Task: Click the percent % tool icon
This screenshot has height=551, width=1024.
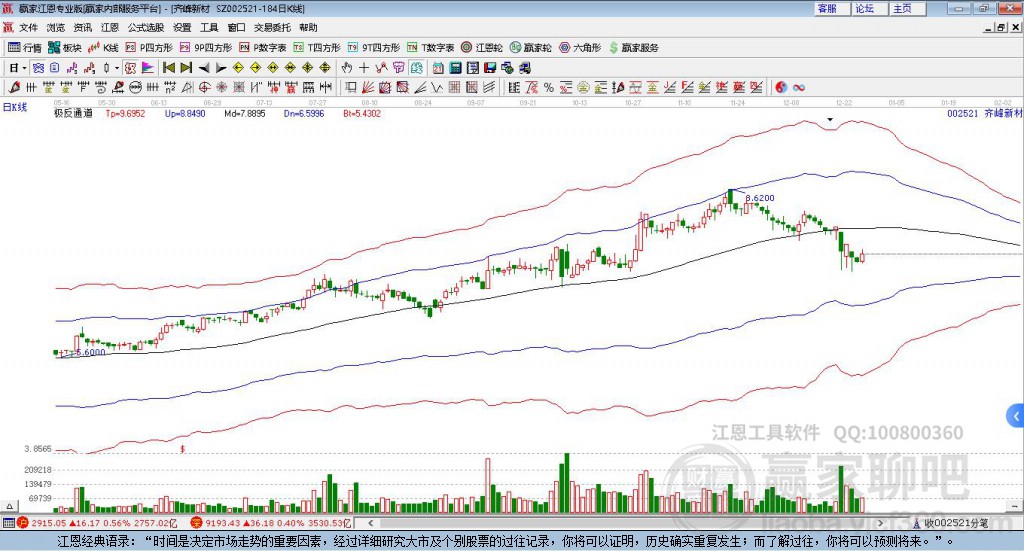Action: coord(549,87)
